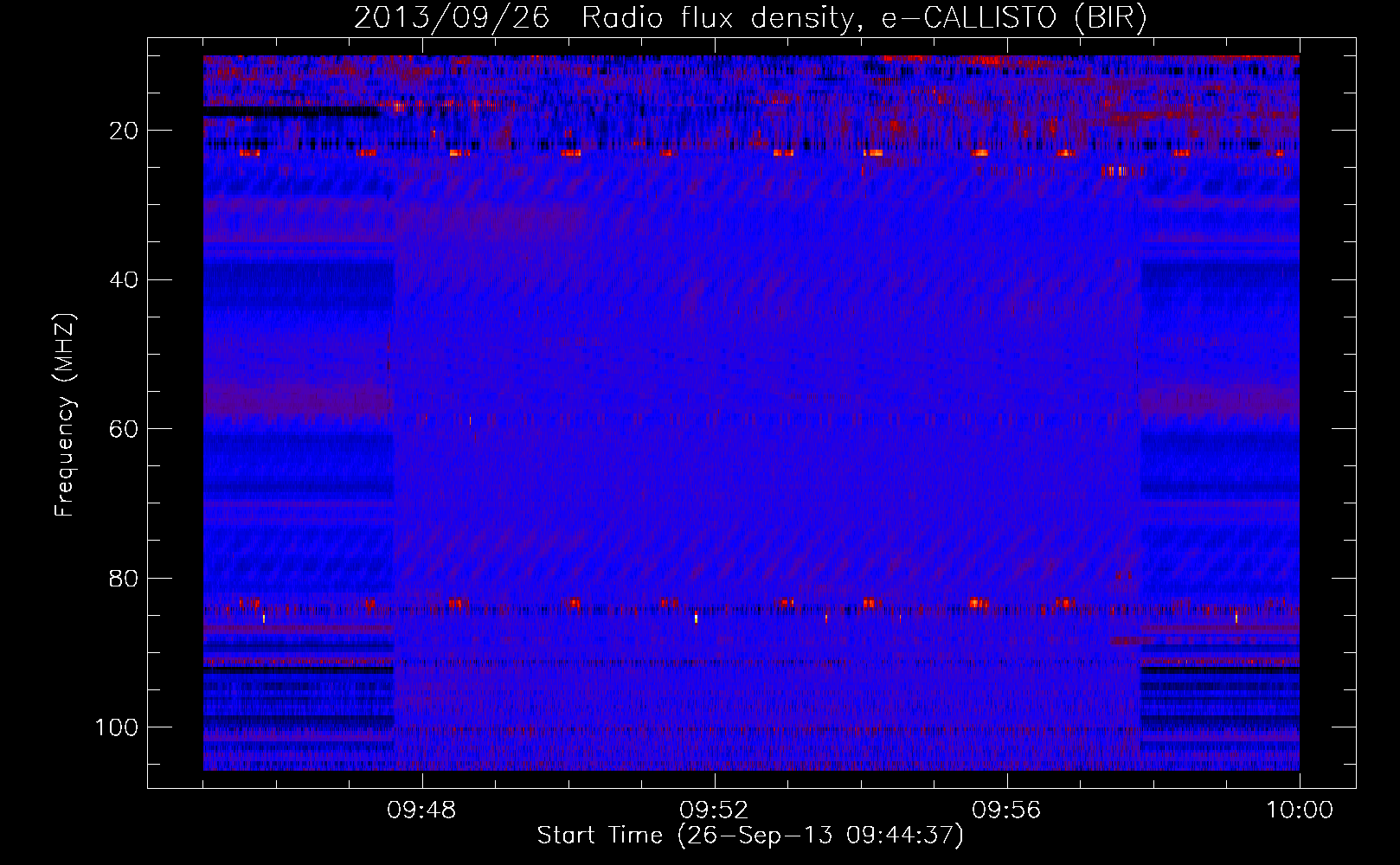
Task: Click the frequency tick label 20
Action: point(125,131)
